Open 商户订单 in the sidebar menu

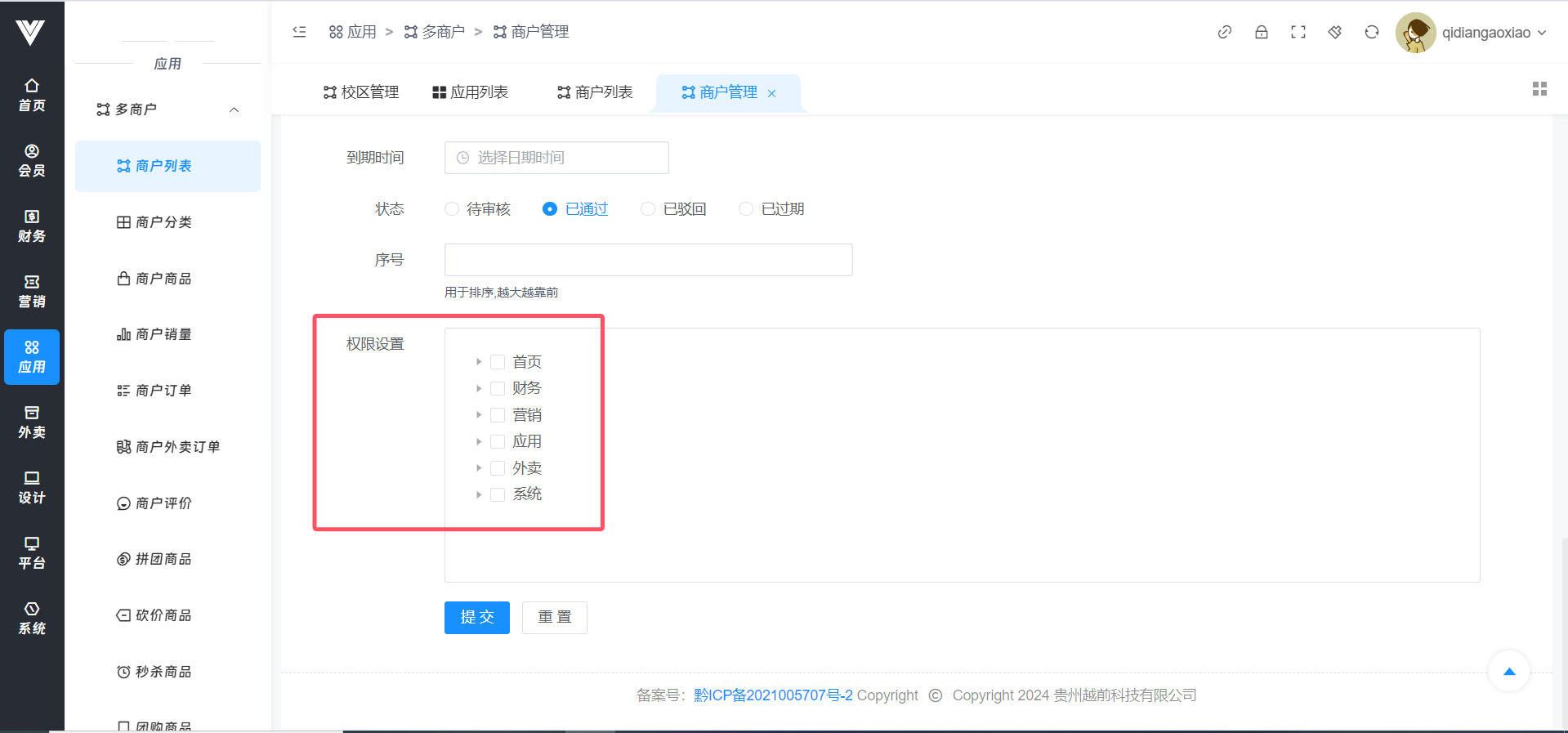tap(163, 391)
